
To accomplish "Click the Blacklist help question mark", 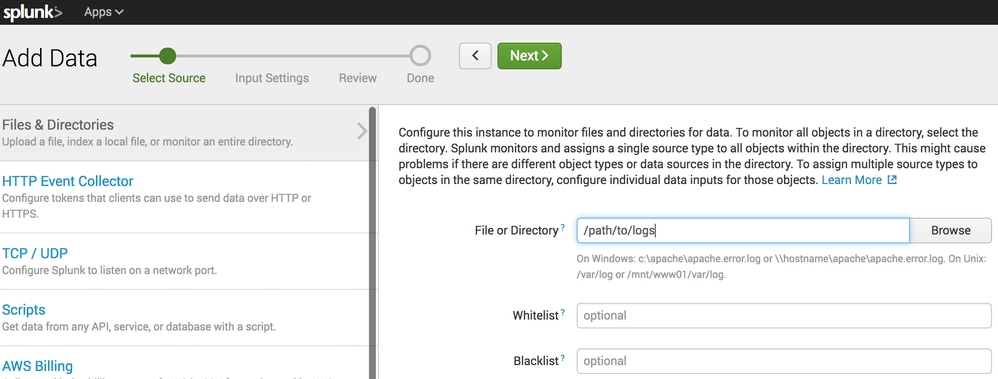I will 563,359.
